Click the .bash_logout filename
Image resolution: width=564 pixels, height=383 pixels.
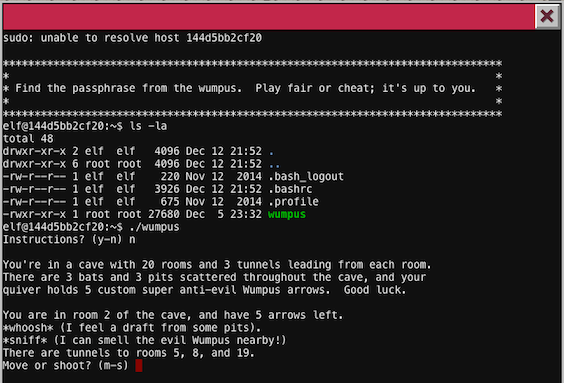tap(306, 177)
